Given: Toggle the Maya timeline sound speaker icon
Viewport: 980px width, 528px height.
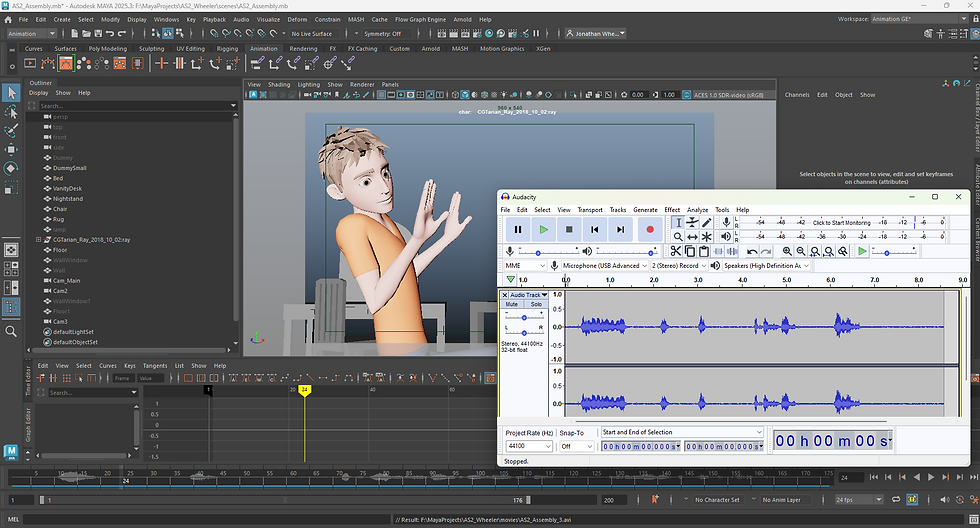Looking at the screenshot, I should pos(945,499).
